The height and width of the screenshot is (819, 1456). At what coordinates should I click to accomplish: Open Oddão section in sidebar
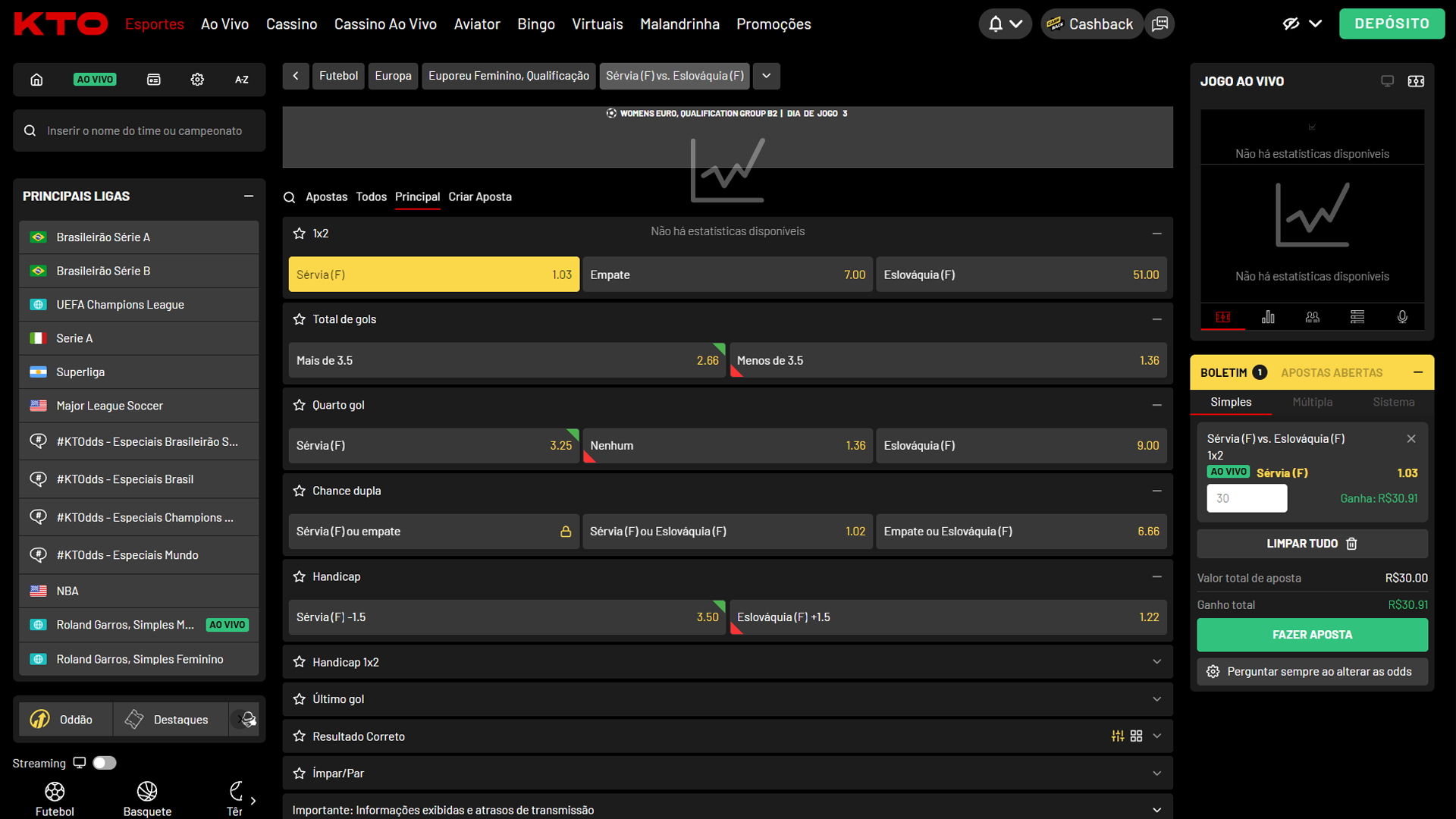click(65, 720)
